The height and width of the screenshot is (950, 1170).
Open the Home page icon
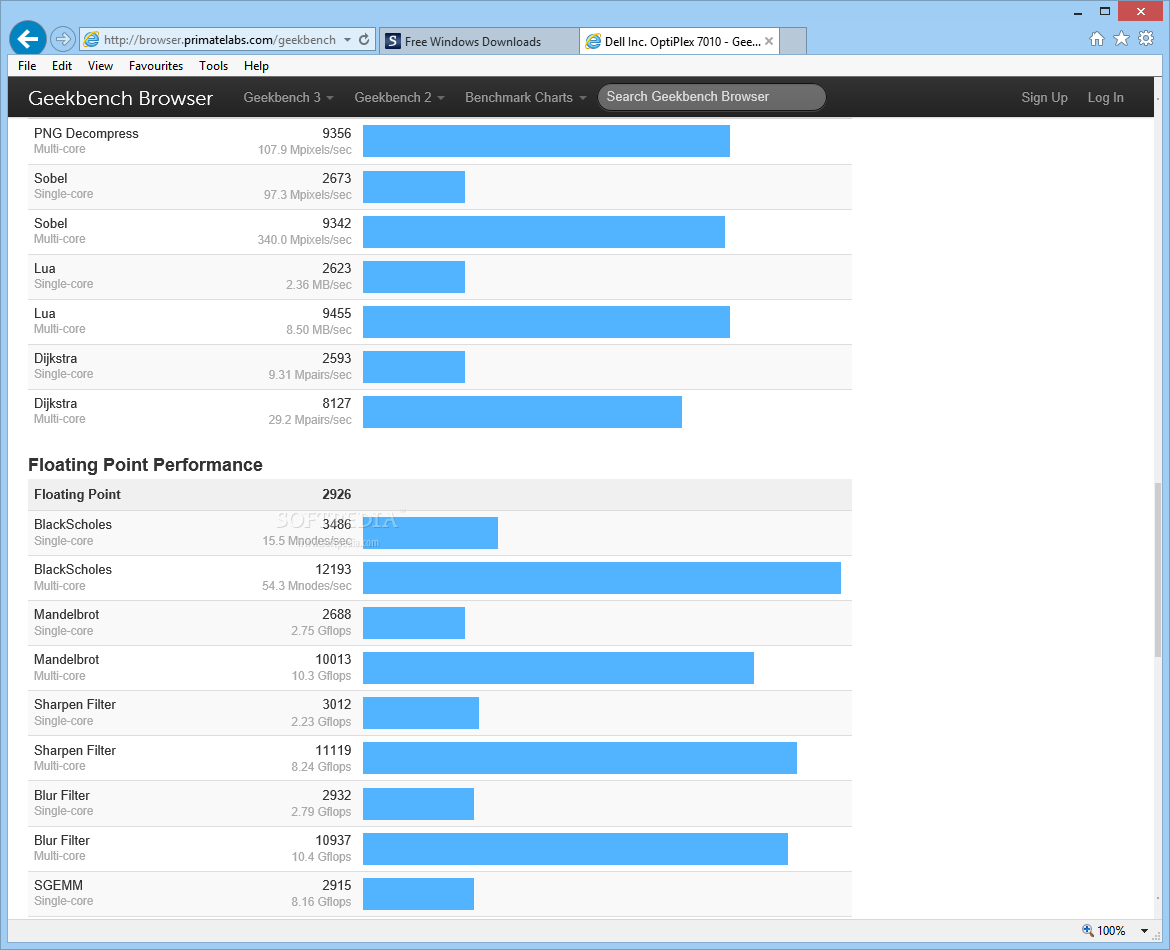(1097, 39)
